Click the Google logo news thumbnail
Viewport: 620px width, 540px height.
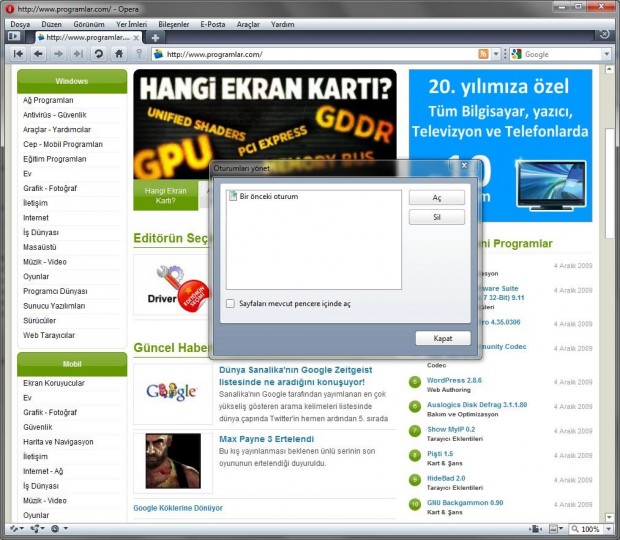172,392
